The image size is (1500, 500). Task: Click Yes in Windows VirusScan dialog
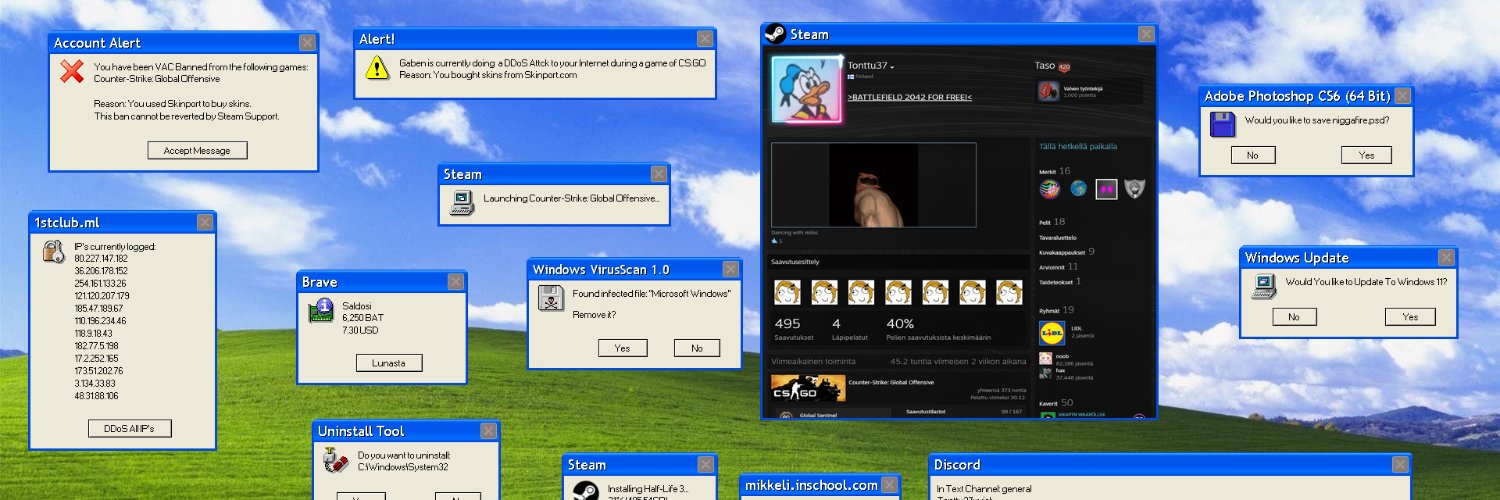[623, 348]
